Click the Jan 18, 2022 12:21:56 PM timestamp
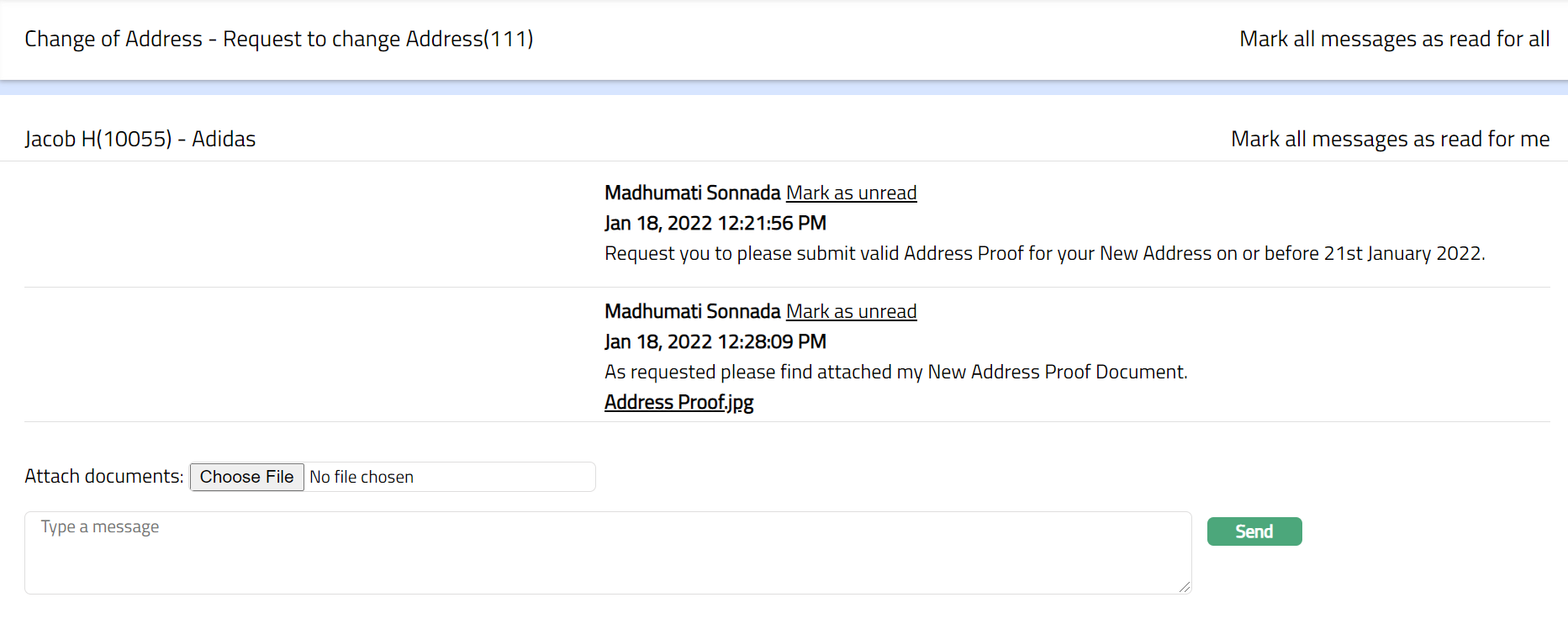The image size is (1568, 629). tap(715, 224)
